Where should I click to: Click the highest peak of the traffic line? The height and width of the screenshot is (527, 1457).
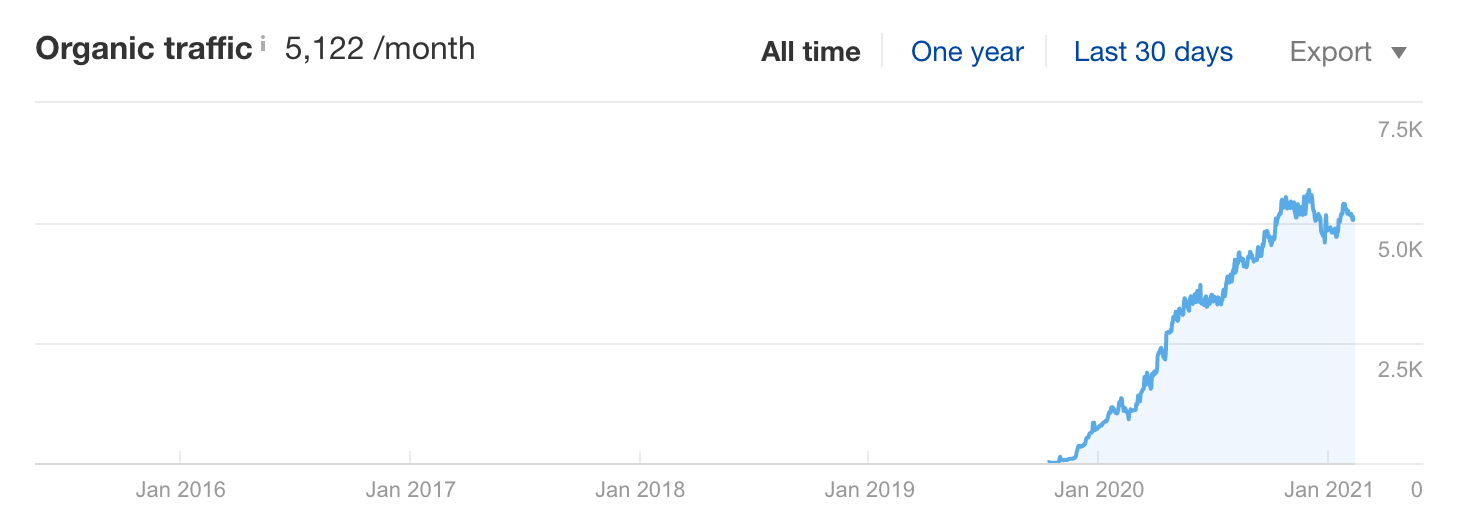[x=1308, y=191]
